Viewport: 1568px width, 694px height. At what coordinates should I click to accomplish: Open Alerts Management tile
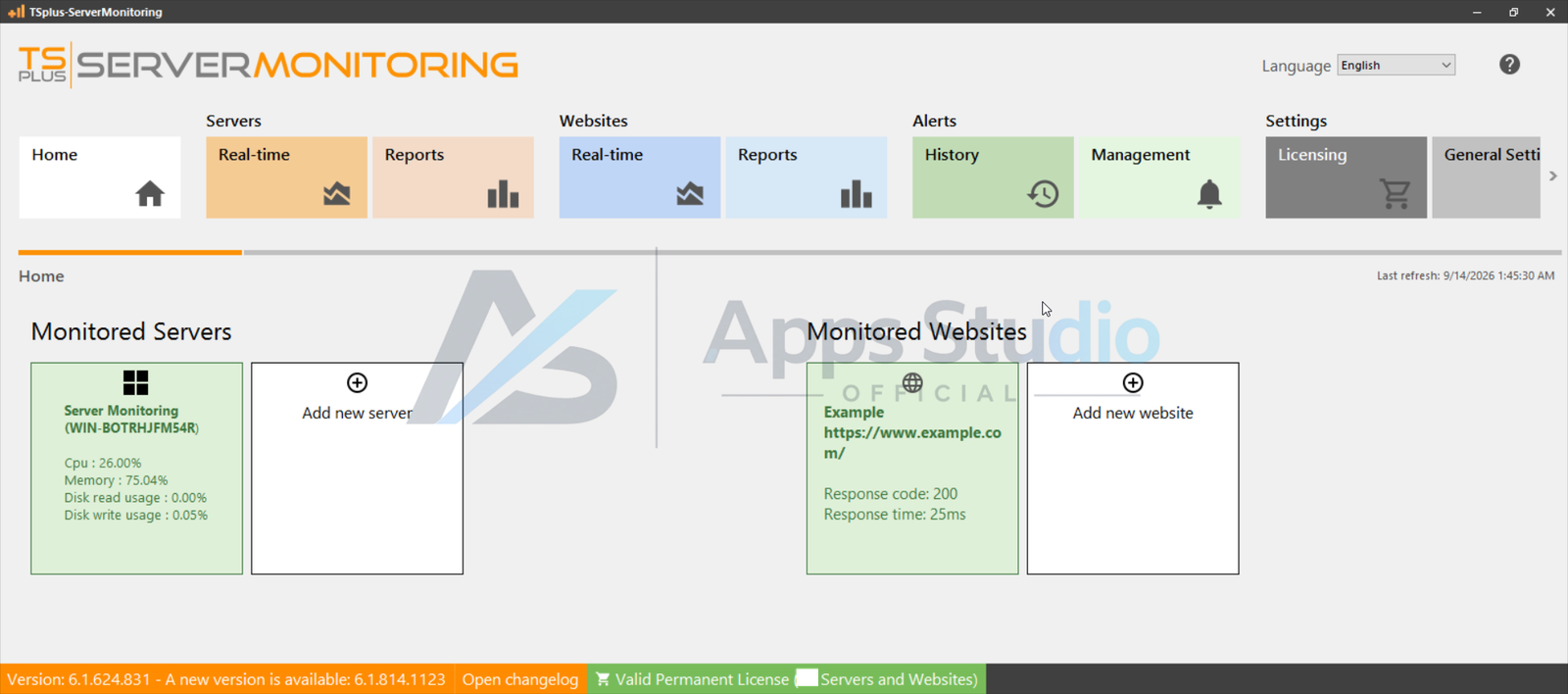click(x=1159, y=177)
